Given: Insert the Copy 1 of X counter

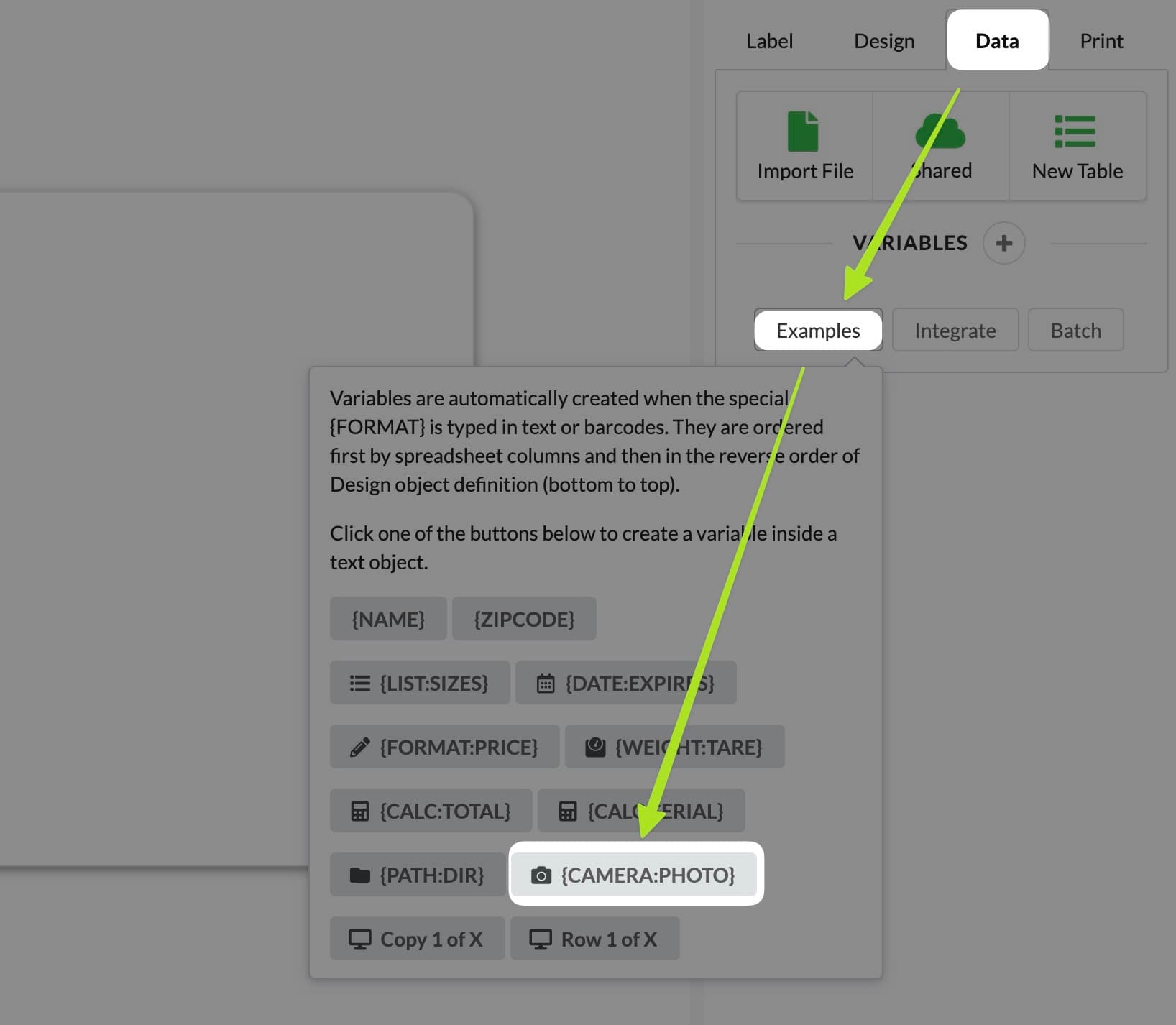Looking at the screenshot, I should (417, 939).
